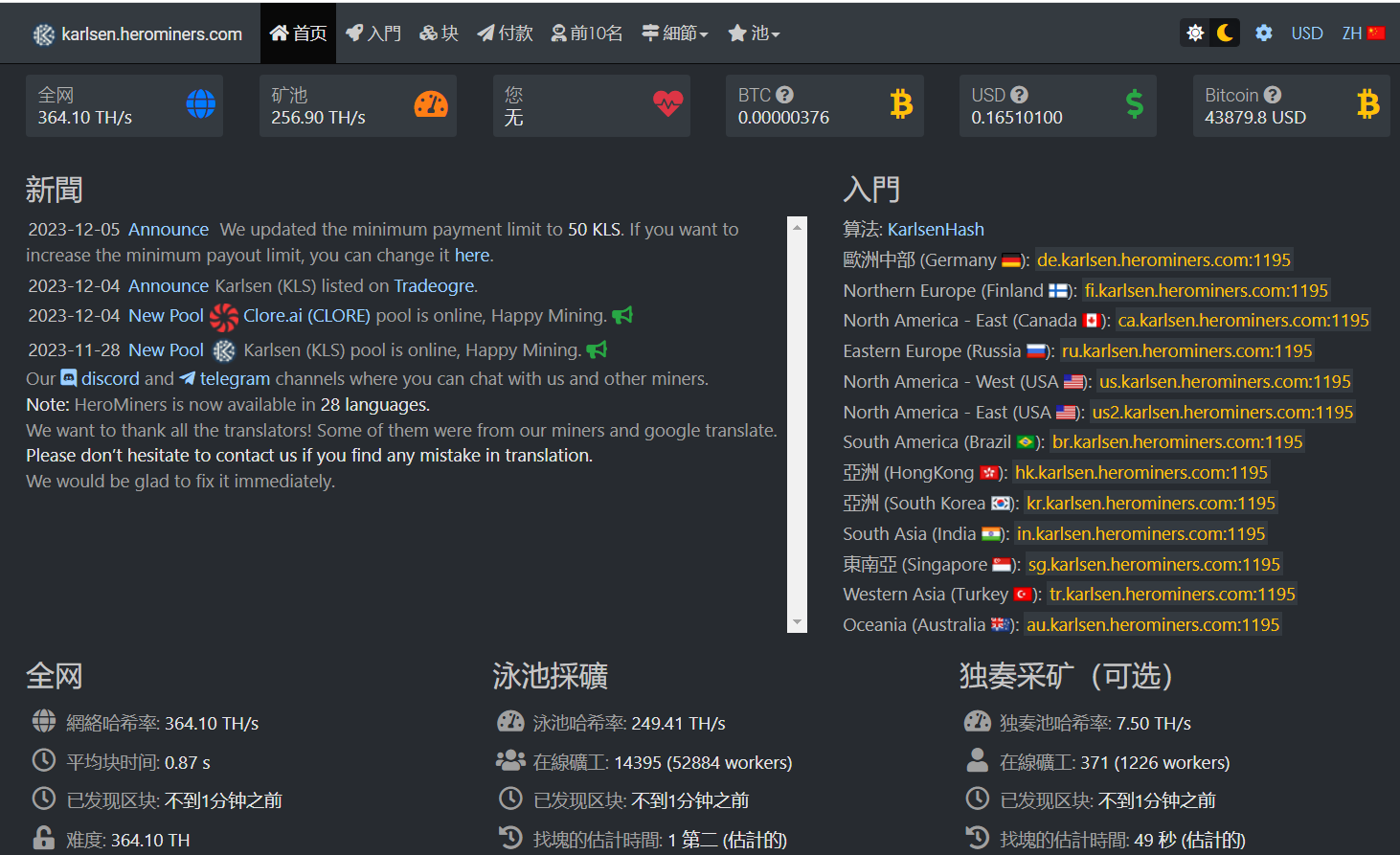Click help icon next to Bitcoin label
The width and height of the screenshot is (1400, 855).
click(x=1272, y=95)
